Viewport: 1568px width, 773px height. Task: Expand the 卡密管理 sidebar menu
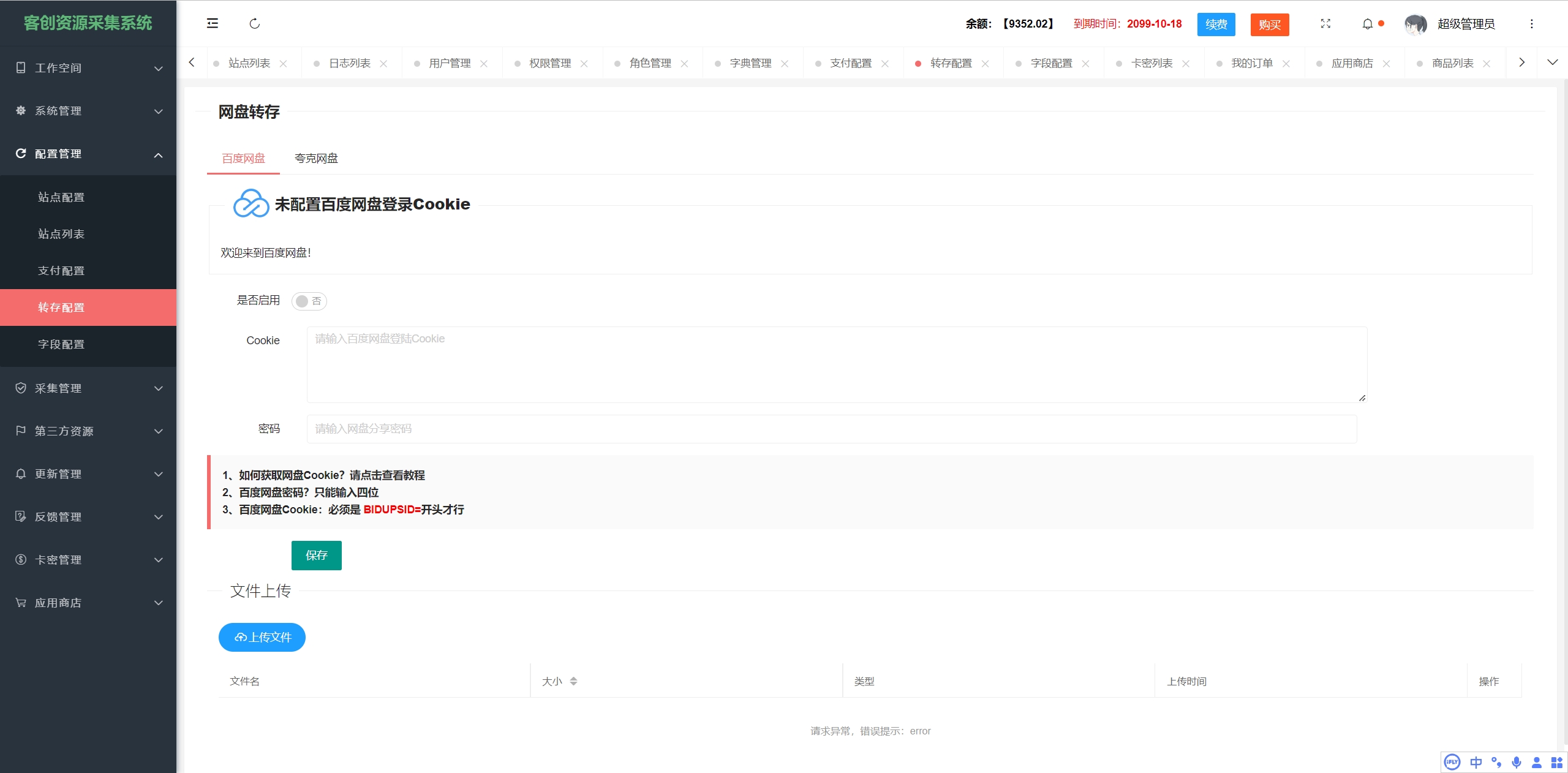click(x=88, y=560)
